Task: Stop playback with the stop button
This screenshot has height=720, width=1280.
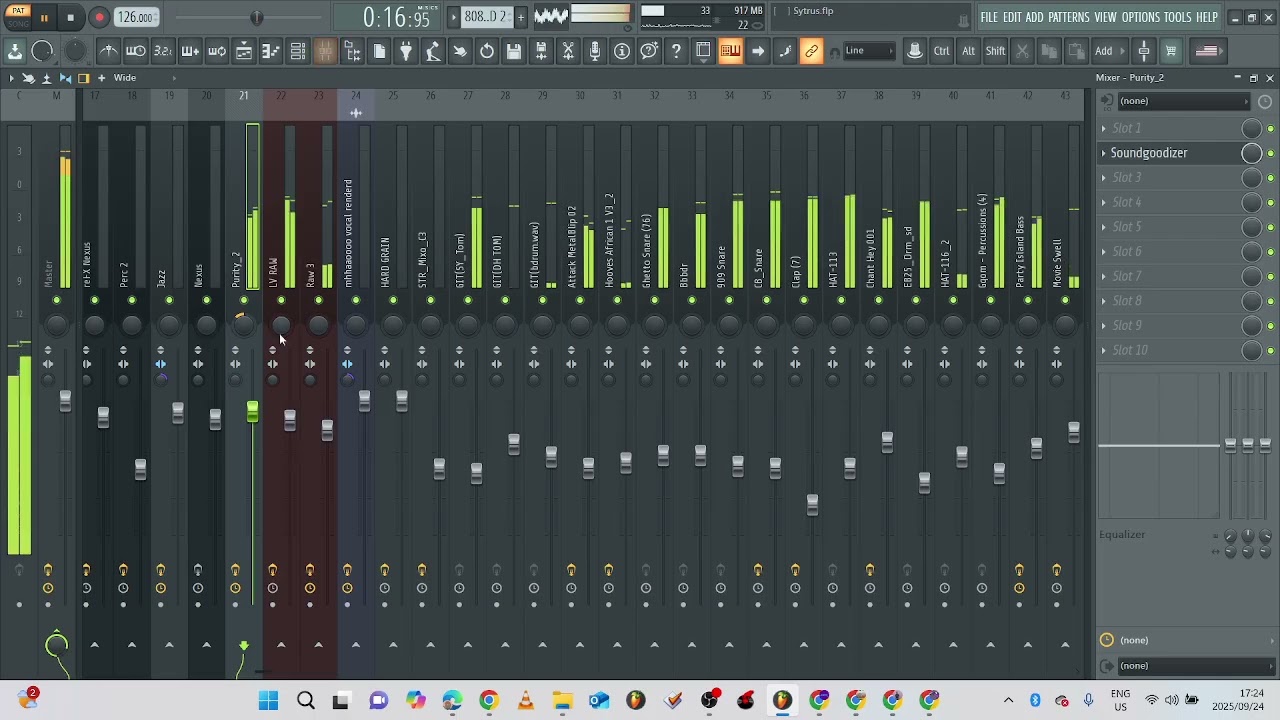Action: tap(70, 17)
